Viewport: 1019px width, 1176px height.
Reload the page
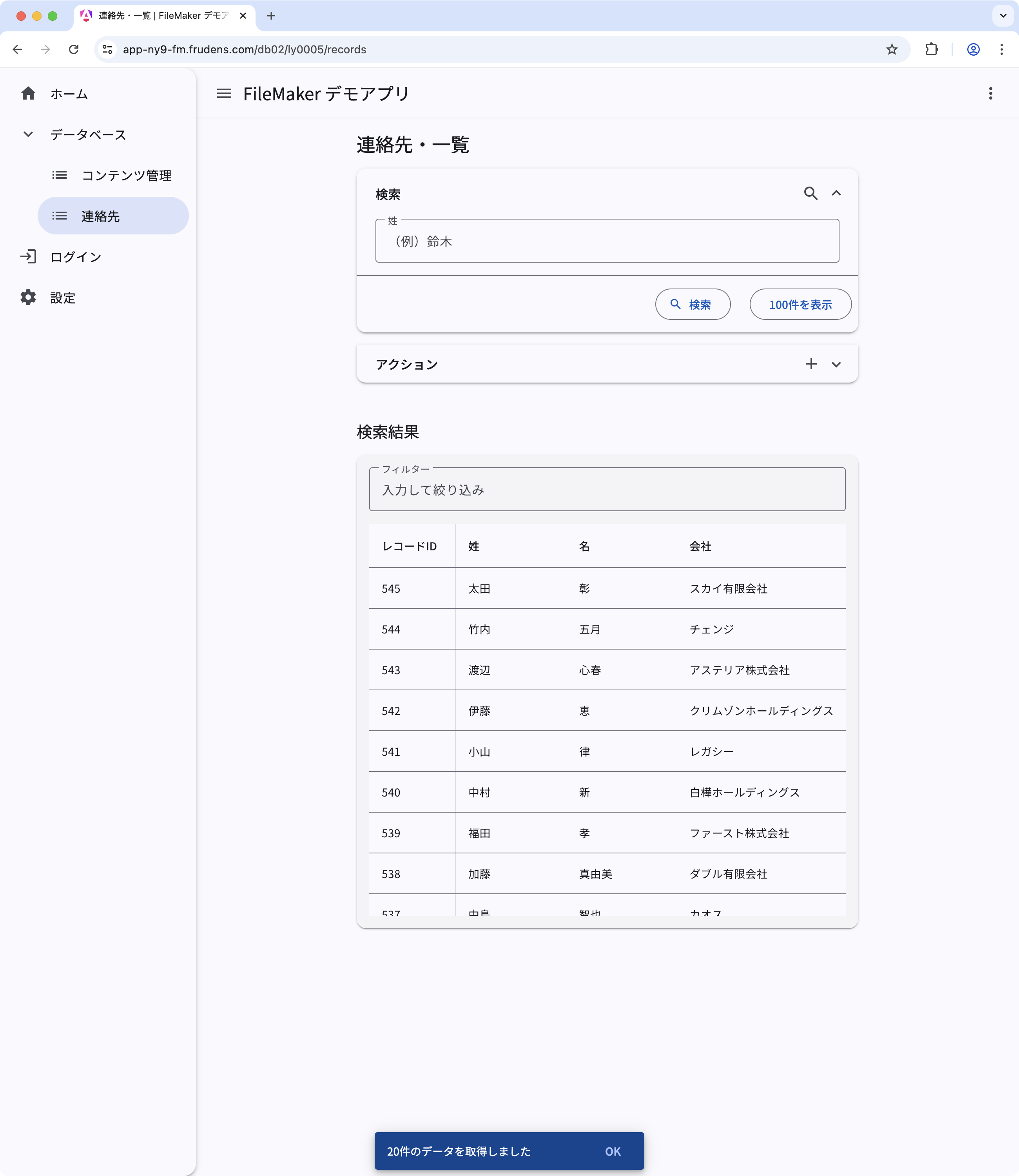tap(74, 49)
